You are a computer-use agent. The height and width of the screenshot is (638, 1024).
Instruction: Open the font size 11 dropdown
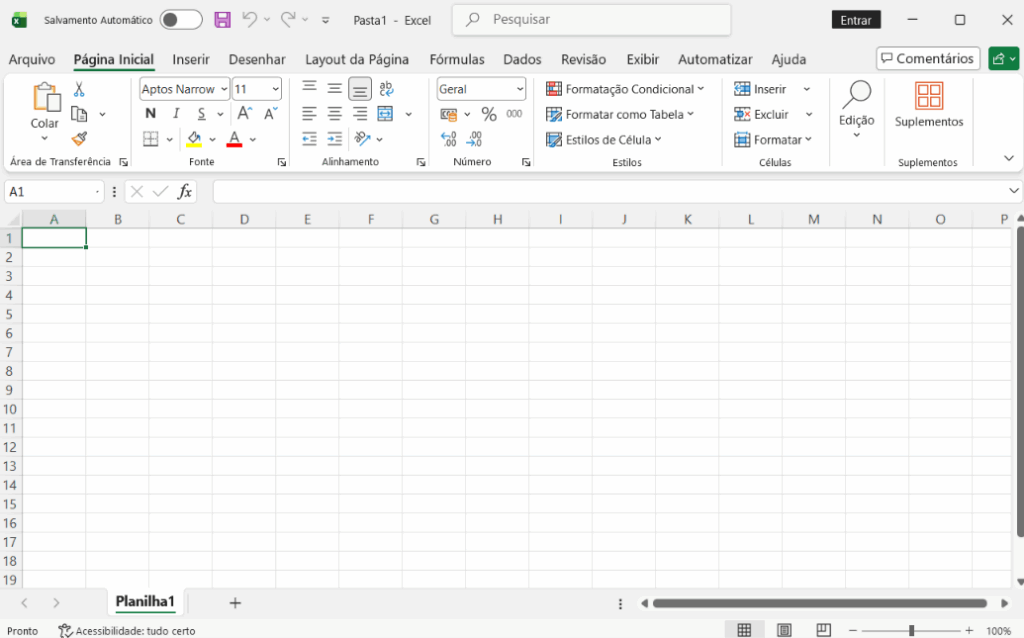click(276, 89)
